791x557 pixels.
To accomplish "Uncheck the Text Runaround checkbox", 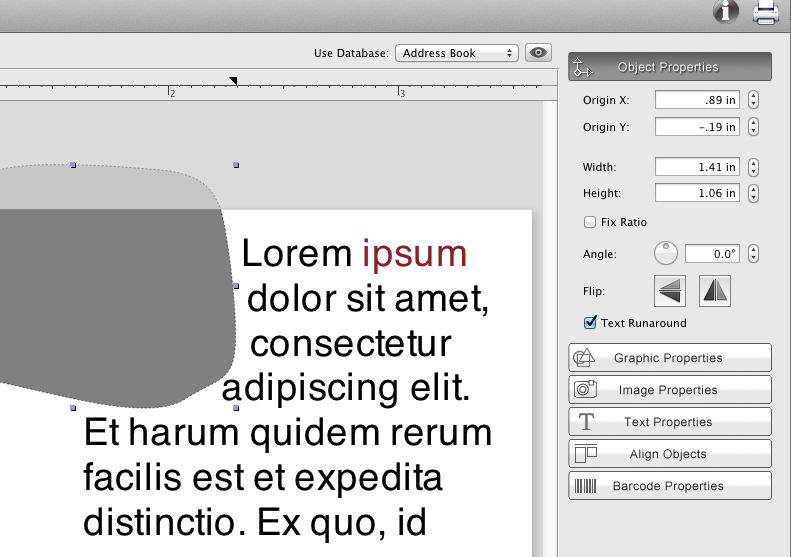I will pos(590,323).
